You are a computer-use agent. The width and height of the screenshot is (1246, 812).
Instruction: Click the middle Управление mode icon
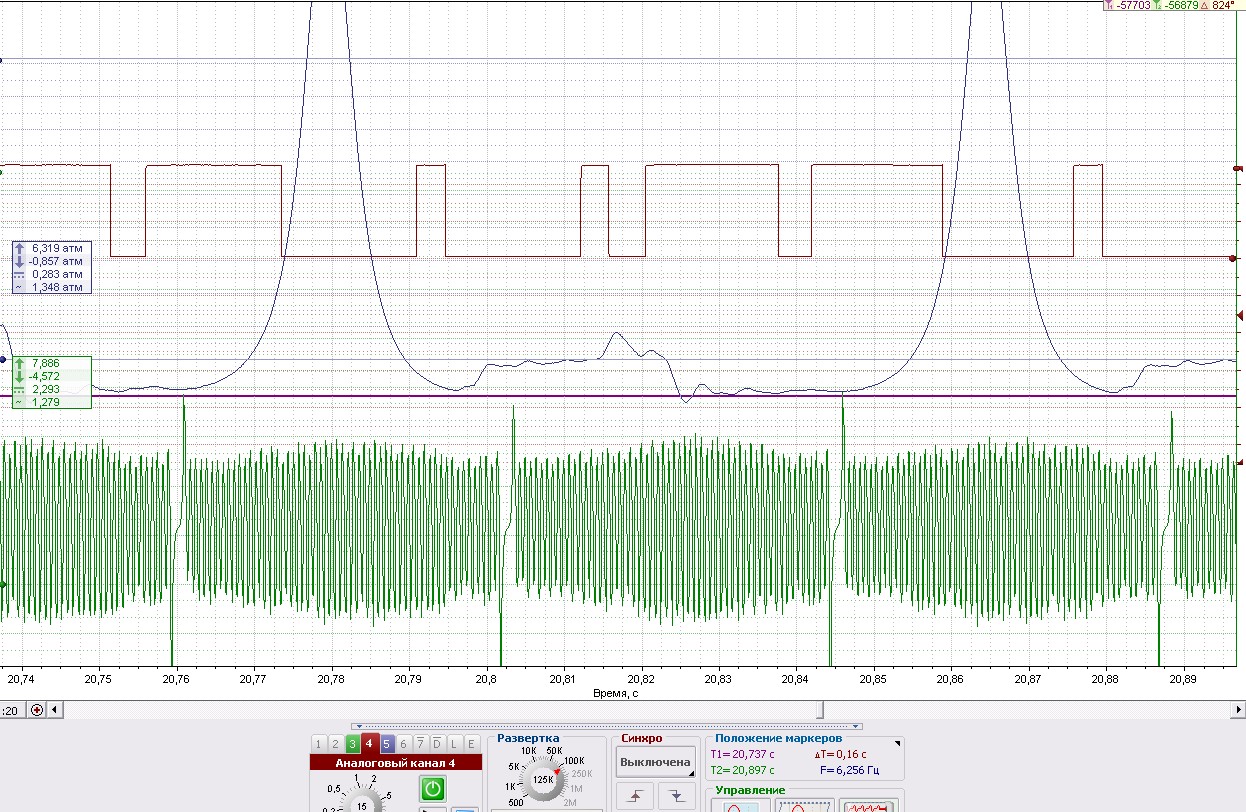805,806
